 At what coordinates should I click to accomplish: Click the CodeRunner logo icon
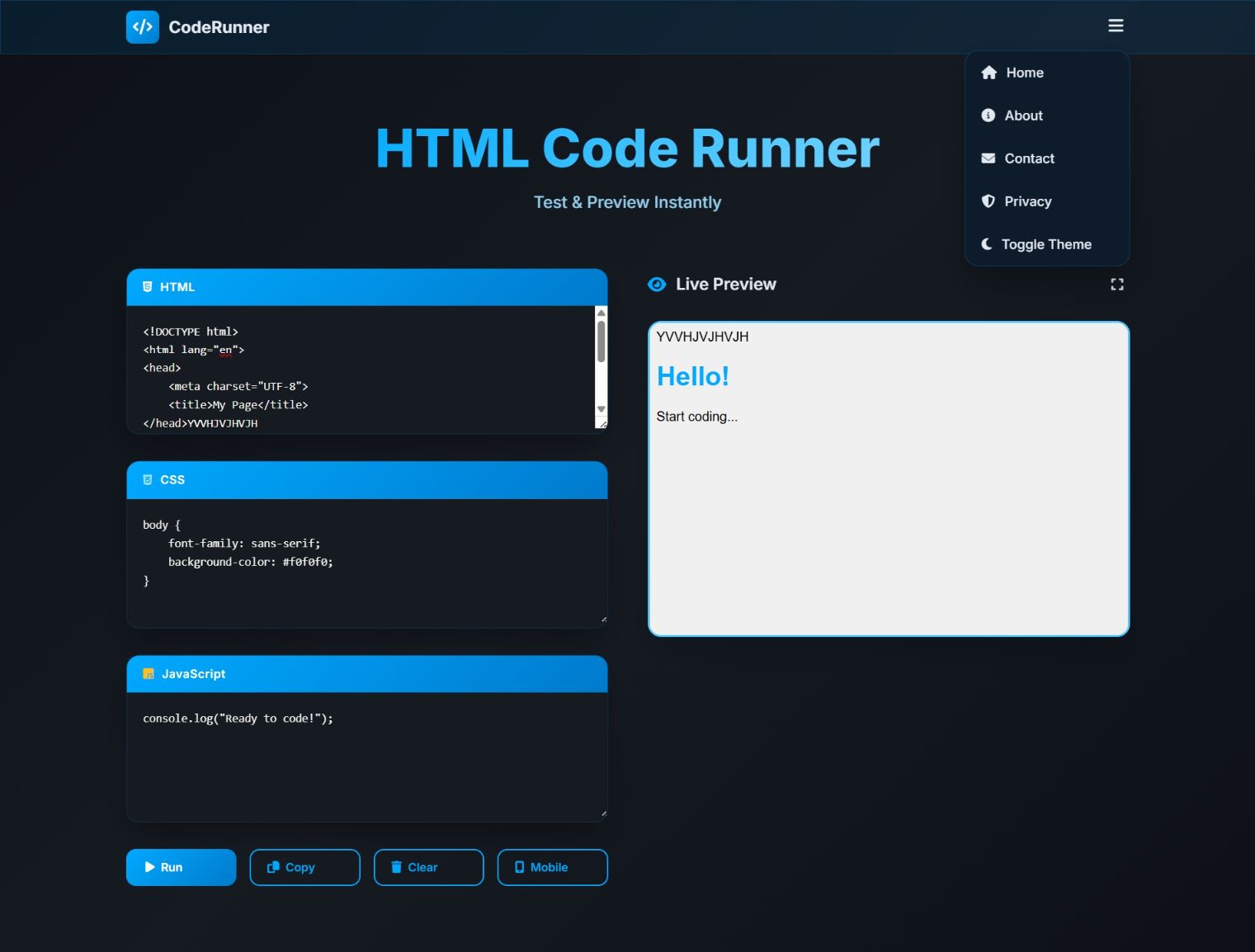point(142,27)
